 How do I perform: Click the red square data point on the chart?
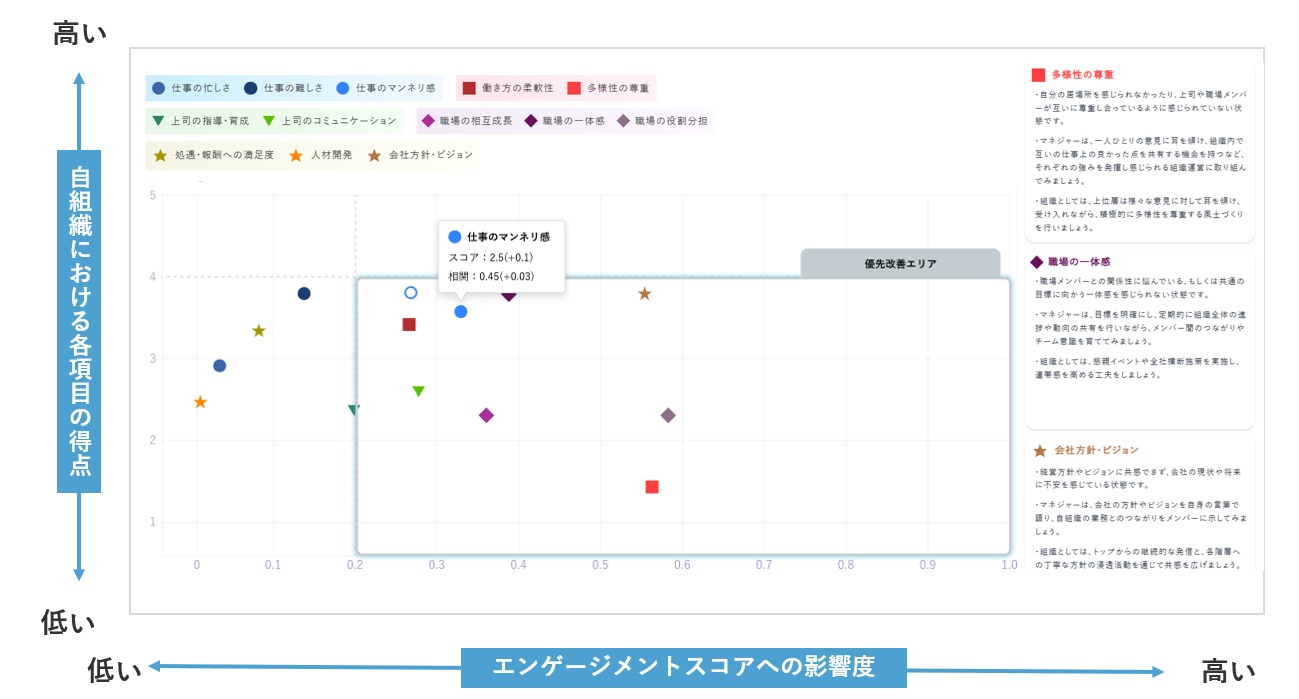coord(652,487)
